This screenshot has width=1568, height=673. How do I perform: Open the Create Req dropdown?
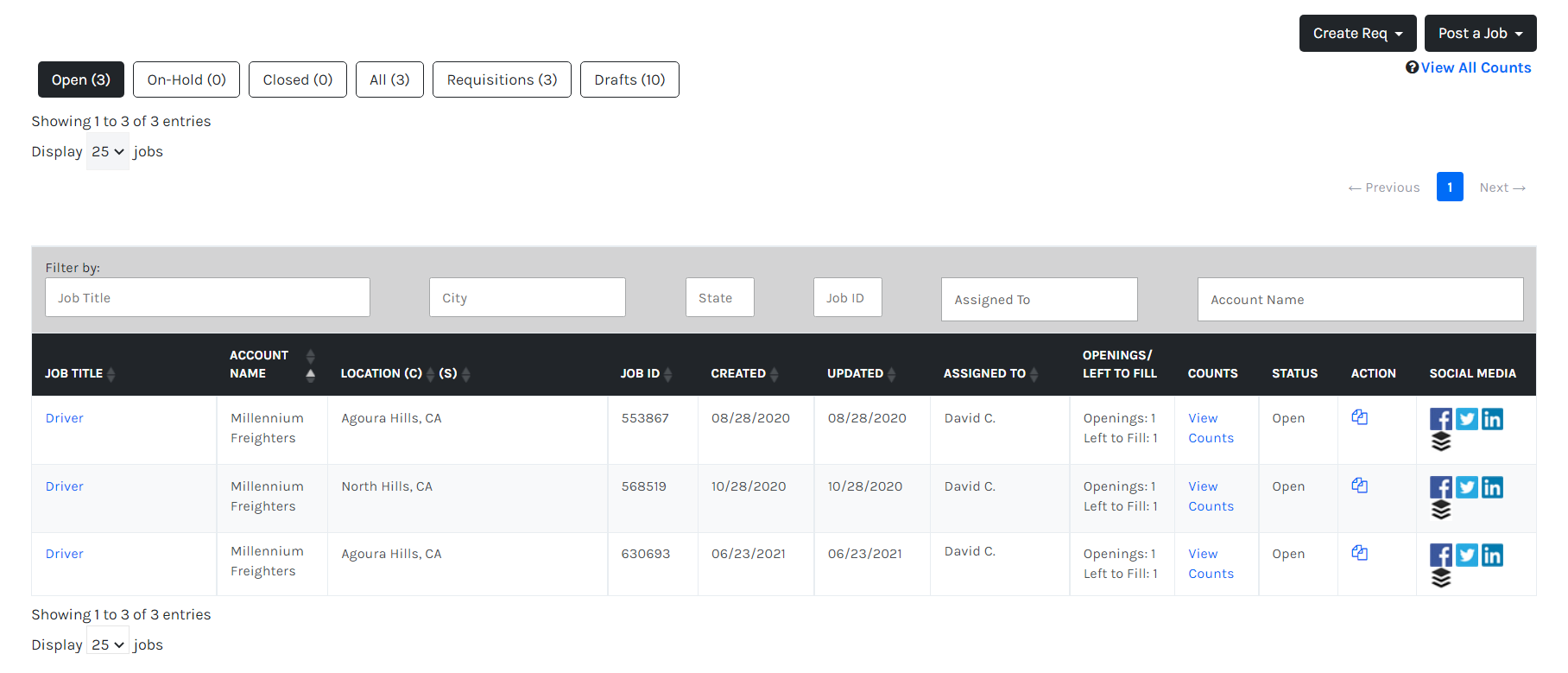point(1357,34)
